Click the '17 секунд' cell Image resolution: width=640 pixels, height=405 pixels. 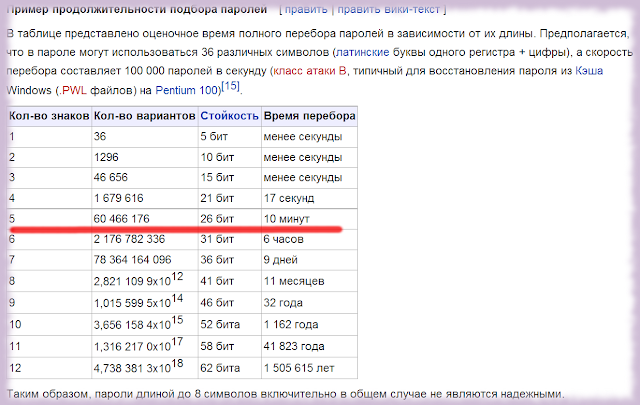click(x=309, y=198)
